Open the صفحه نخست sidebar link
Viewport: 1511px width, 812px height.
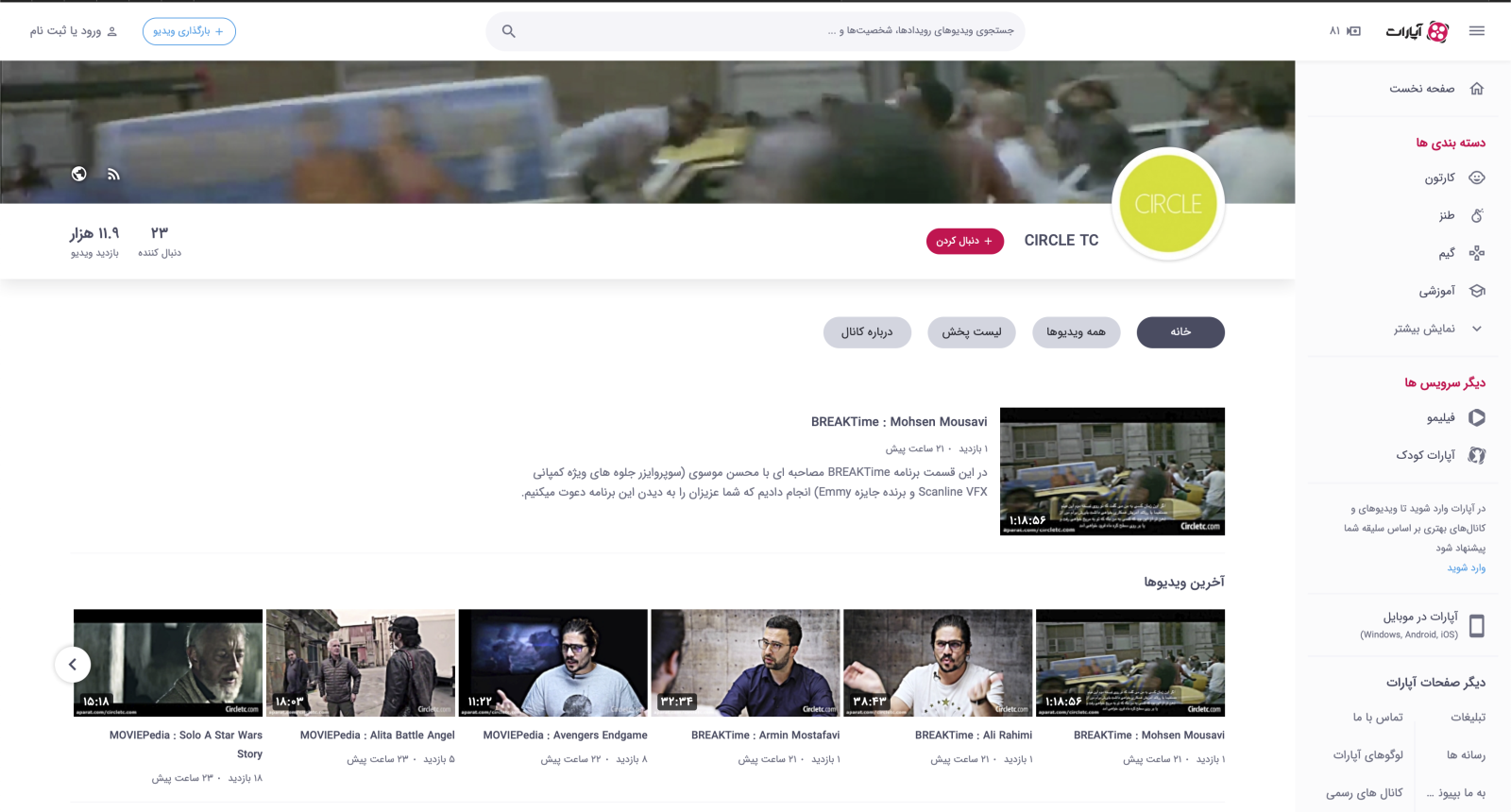(1421, 89)
